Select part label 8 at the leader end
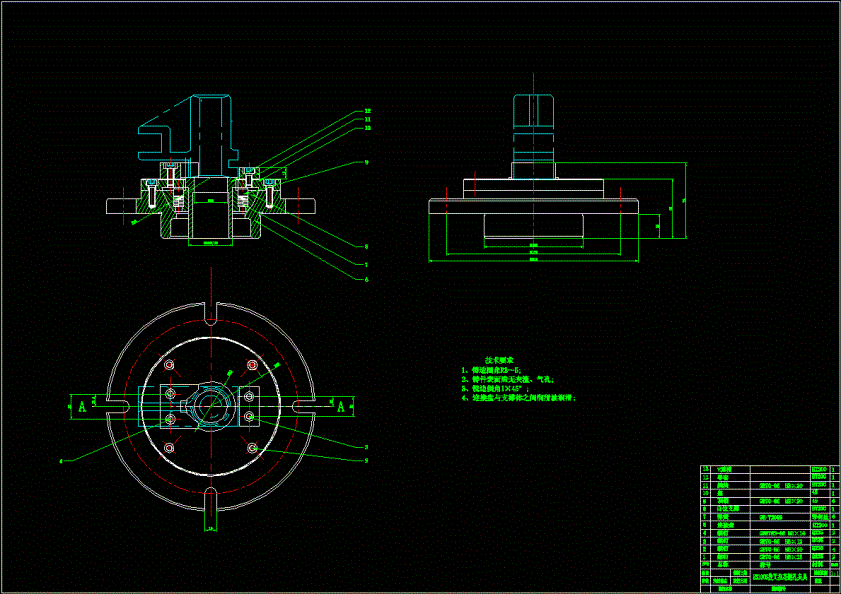 coord(367,247)
